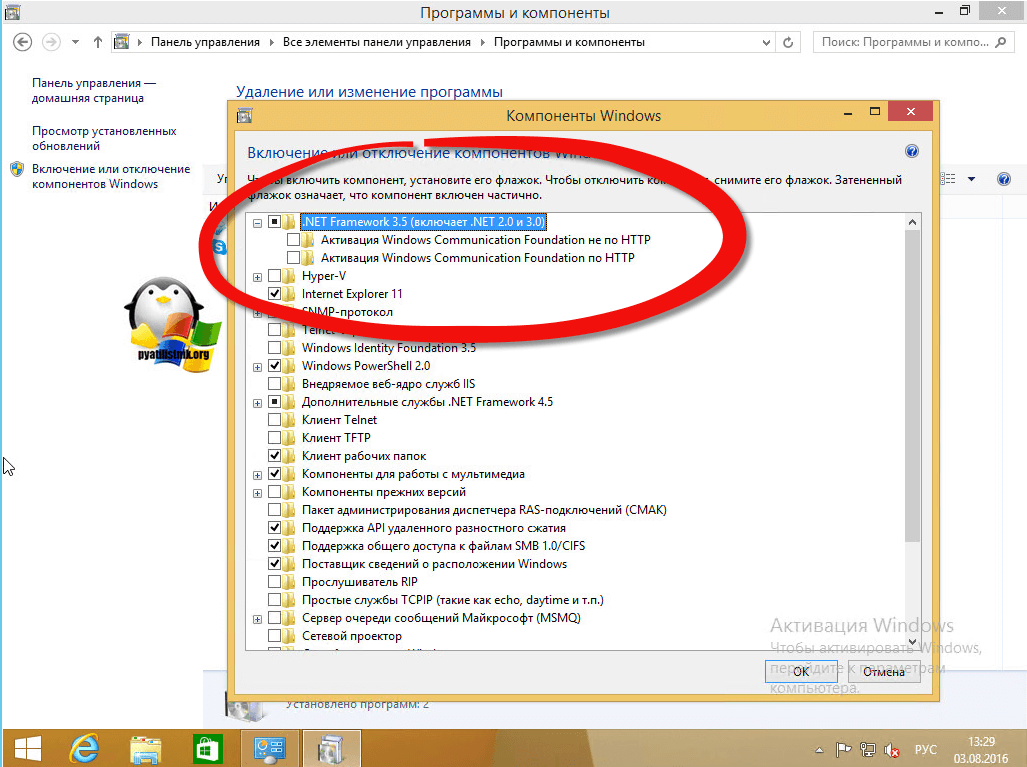The image size is (1027, 767).
Task: Open Windows Store from taskbar
Action: point(207,748)
